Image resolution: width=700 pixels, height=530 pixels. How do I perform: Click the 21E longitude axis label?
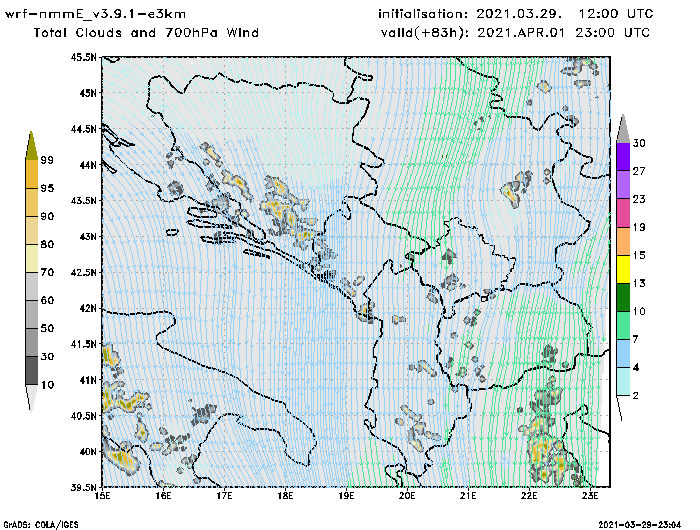(x=468, y=496)
